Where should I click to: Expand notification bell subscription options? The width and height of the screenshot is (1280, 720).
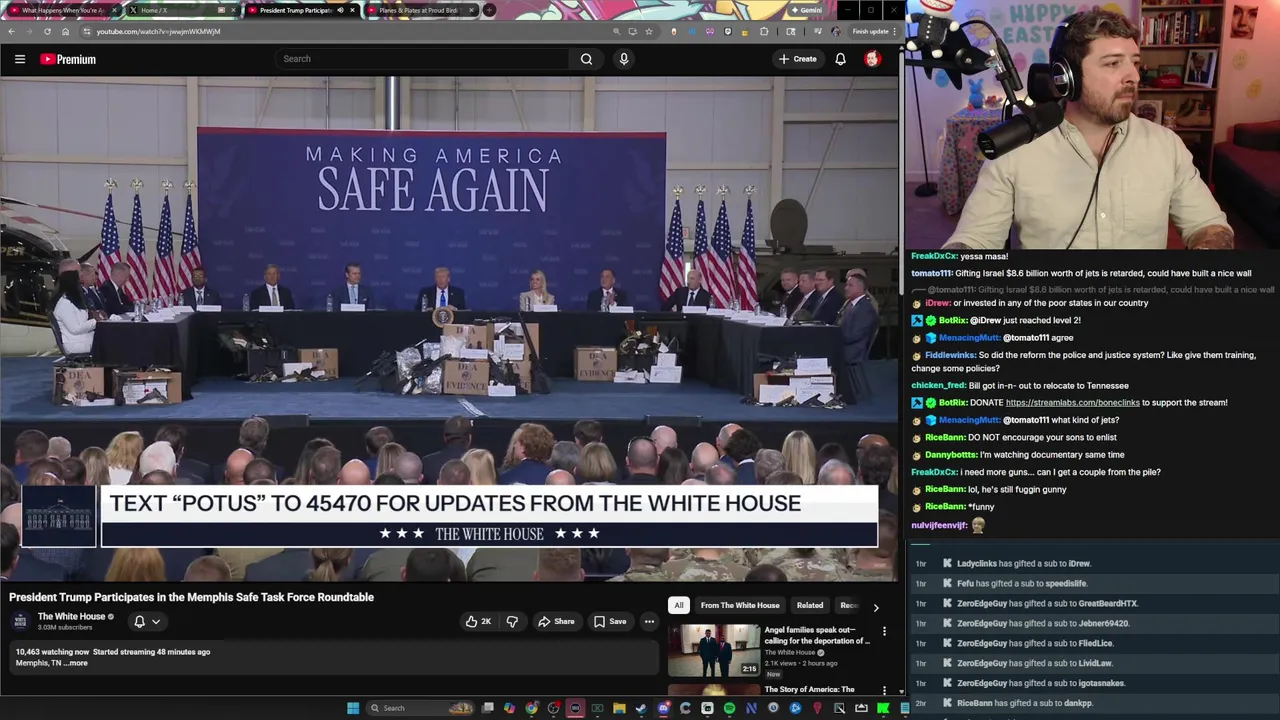point(156,621)
